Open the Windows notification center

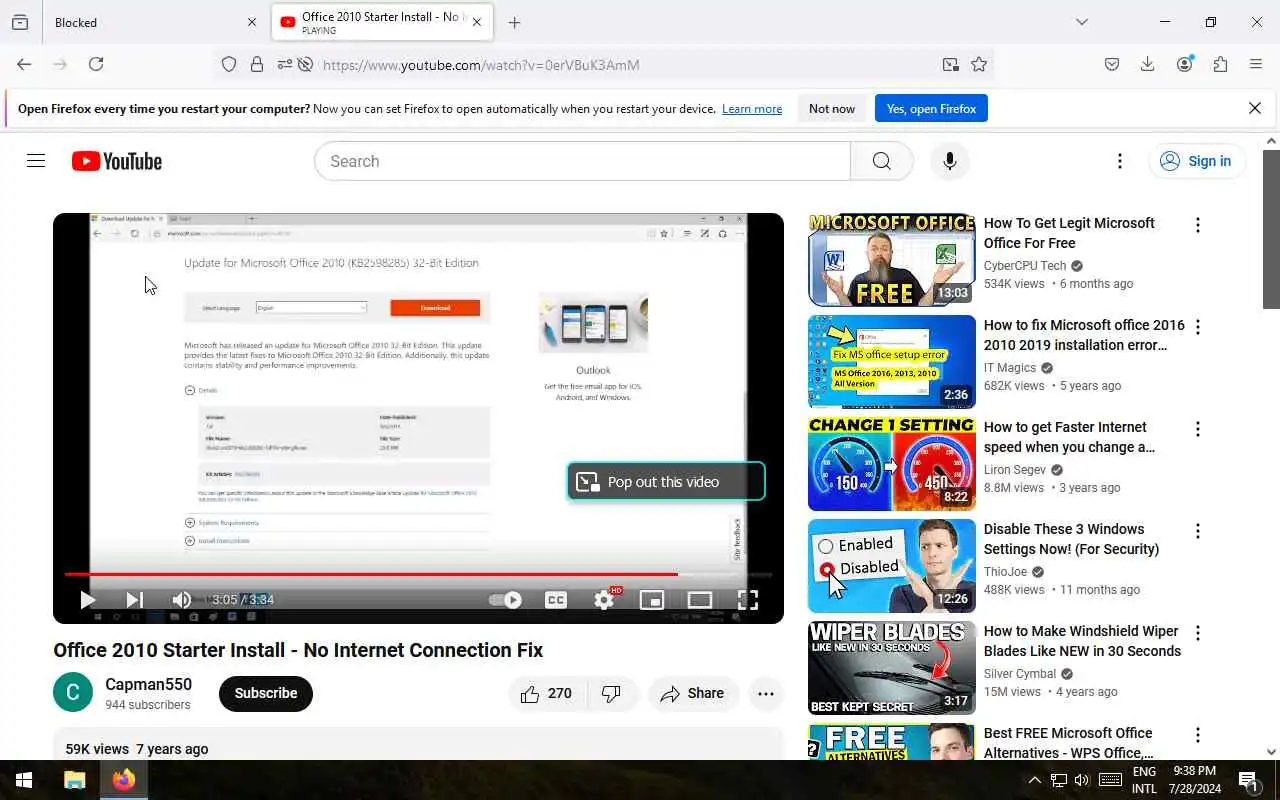click(x=1248, y=780)
